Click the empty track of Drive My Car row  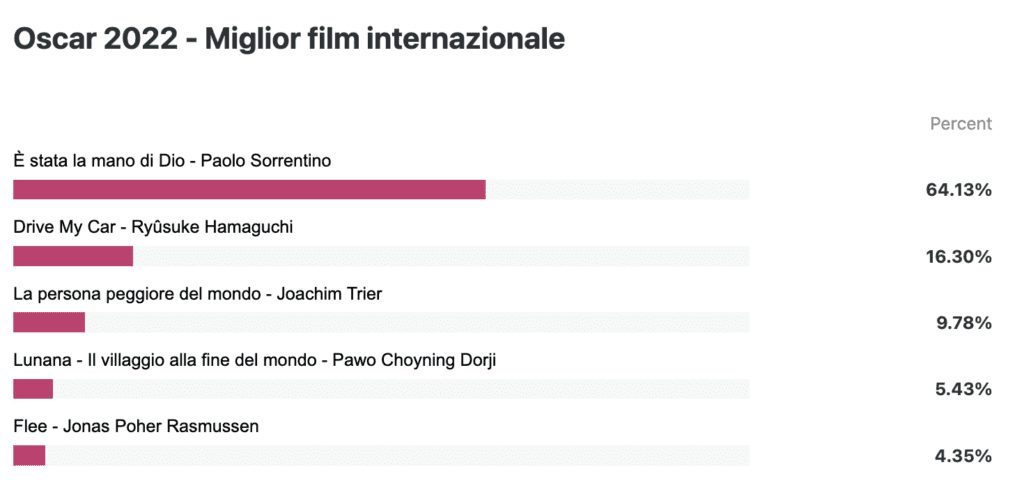(441, 256)
